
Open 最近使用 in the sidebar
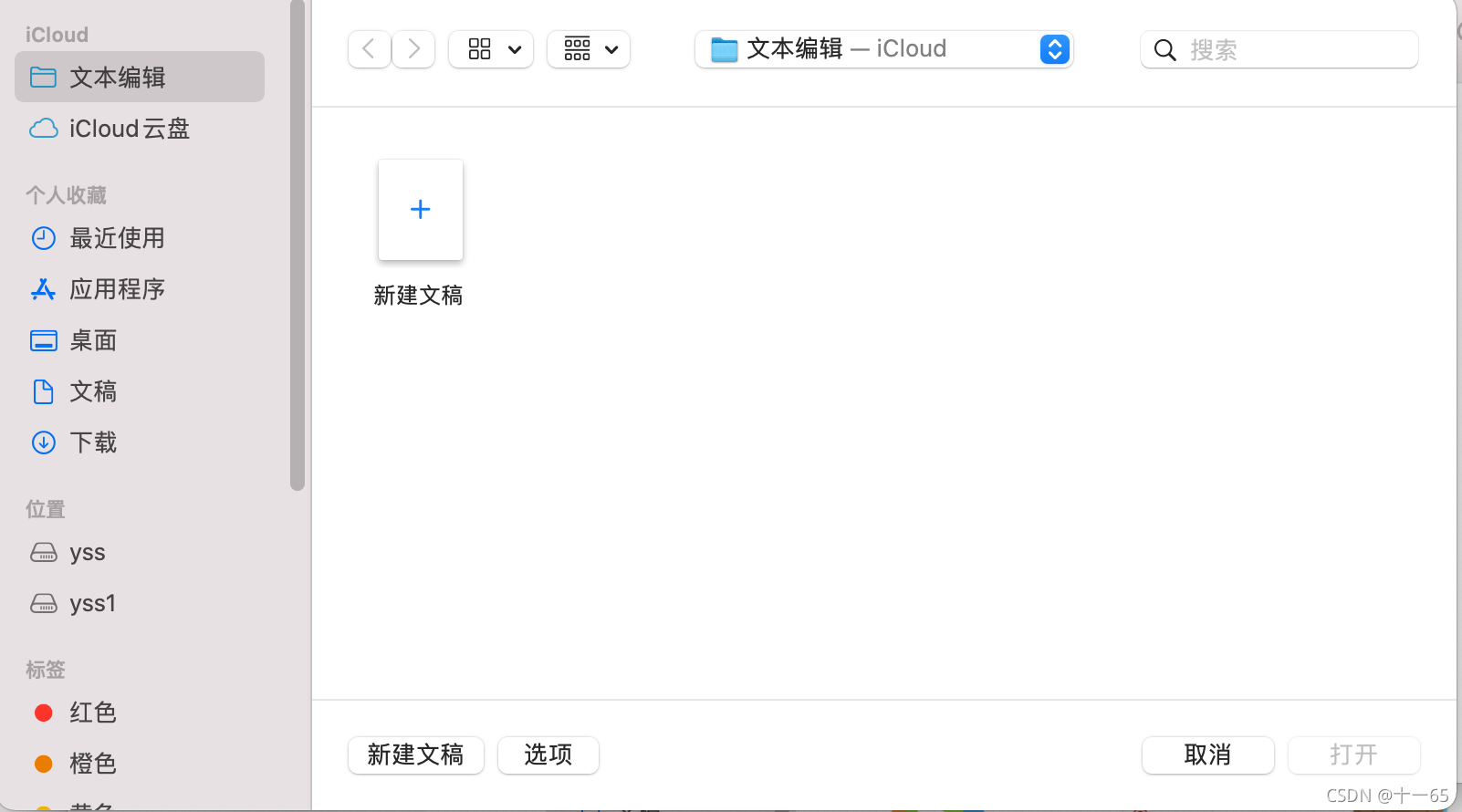tap(140, 238)
